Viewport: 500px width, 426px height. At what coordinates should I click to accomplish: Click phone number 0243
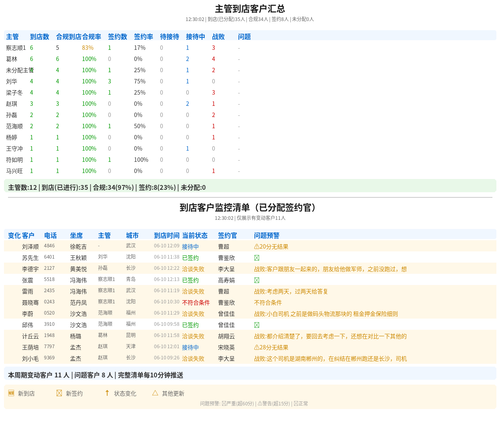click(49, 302)
